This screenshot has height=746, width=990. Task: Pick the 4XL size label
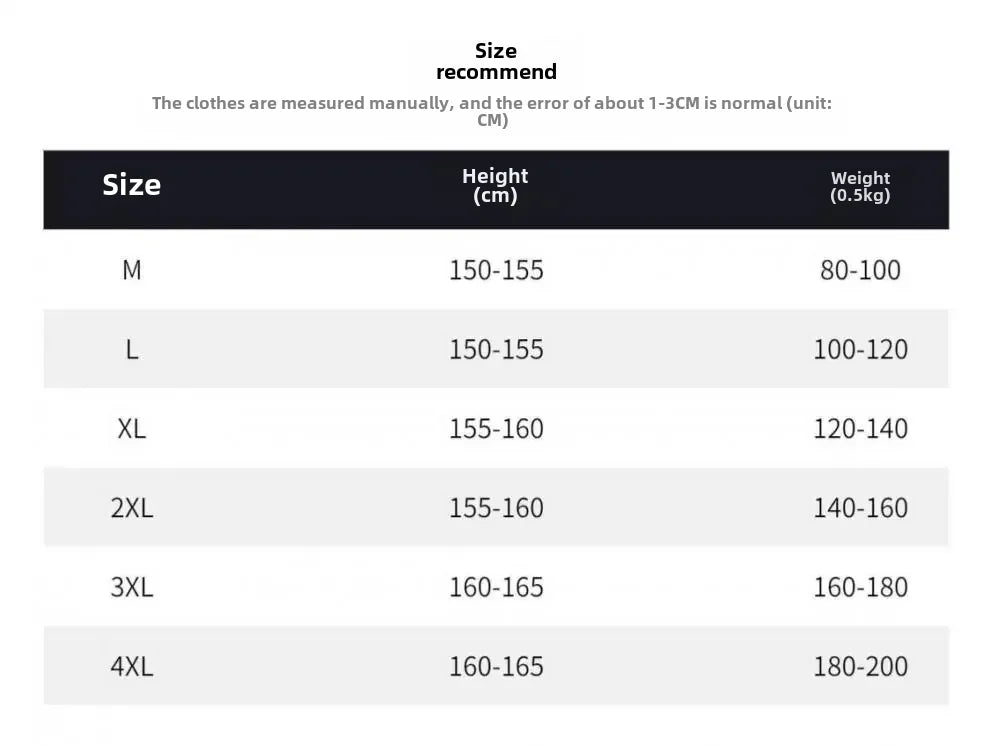(132, 666)
